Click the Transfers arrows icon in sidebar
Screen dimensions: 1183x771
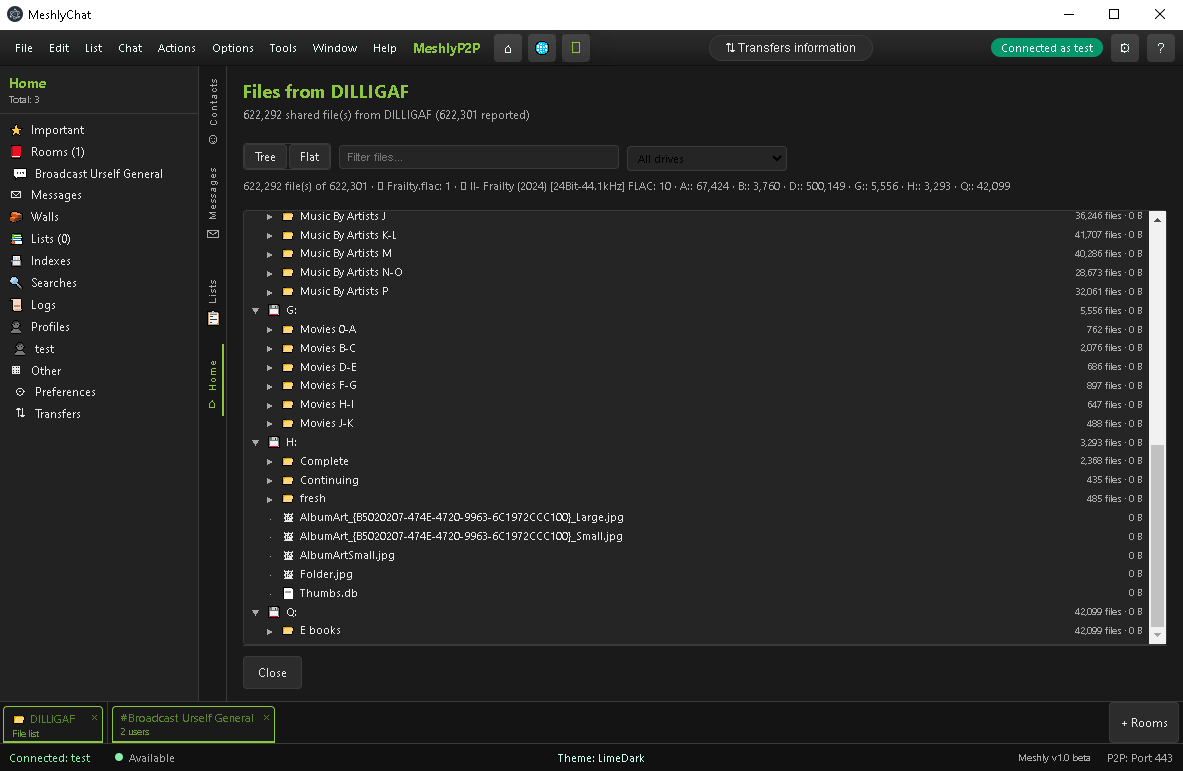point(20,413)
